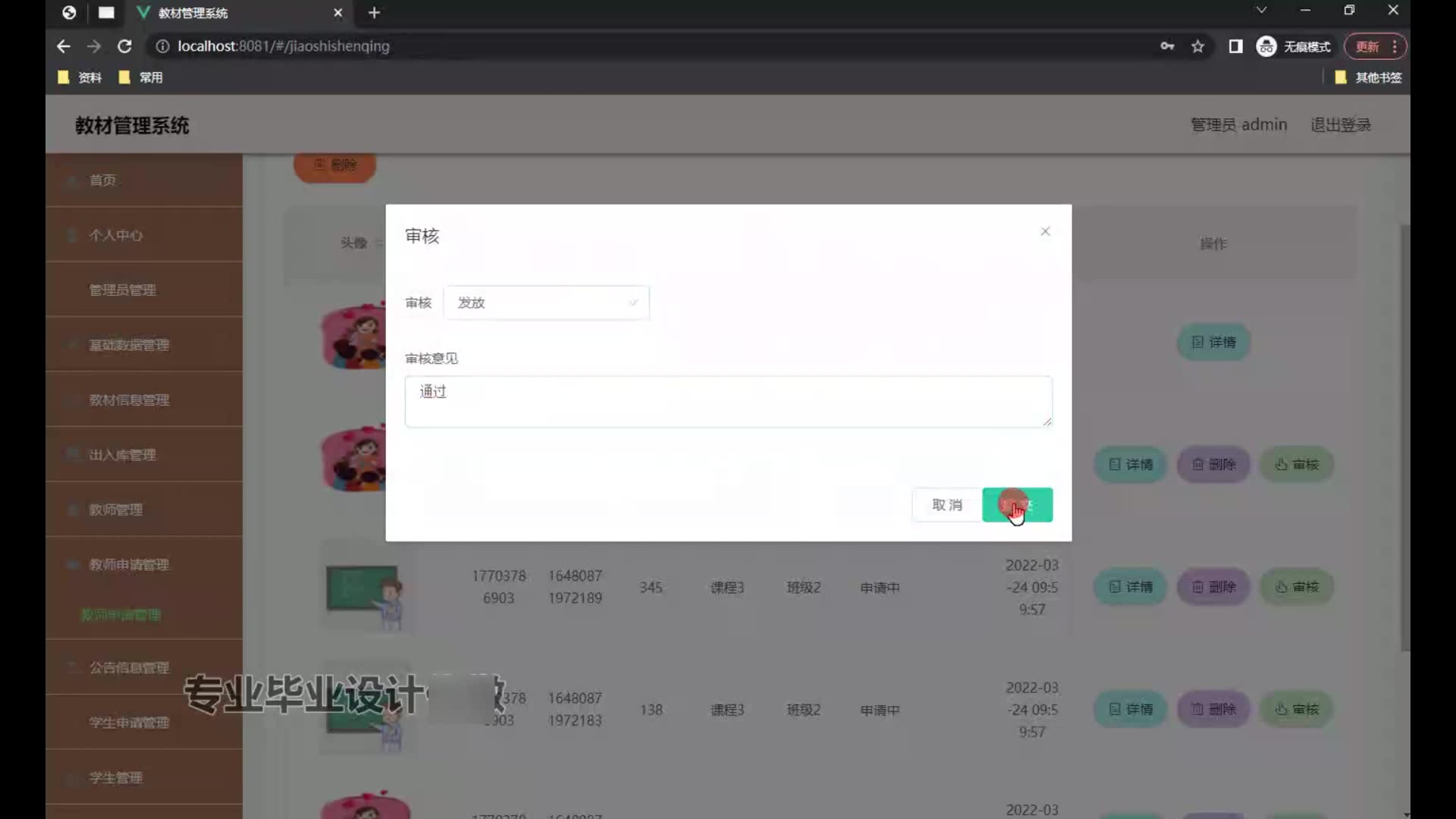The image size is (1456, 819).
Task: Toggle the browser side panel icon
Action: click(x=1235, y=46)
